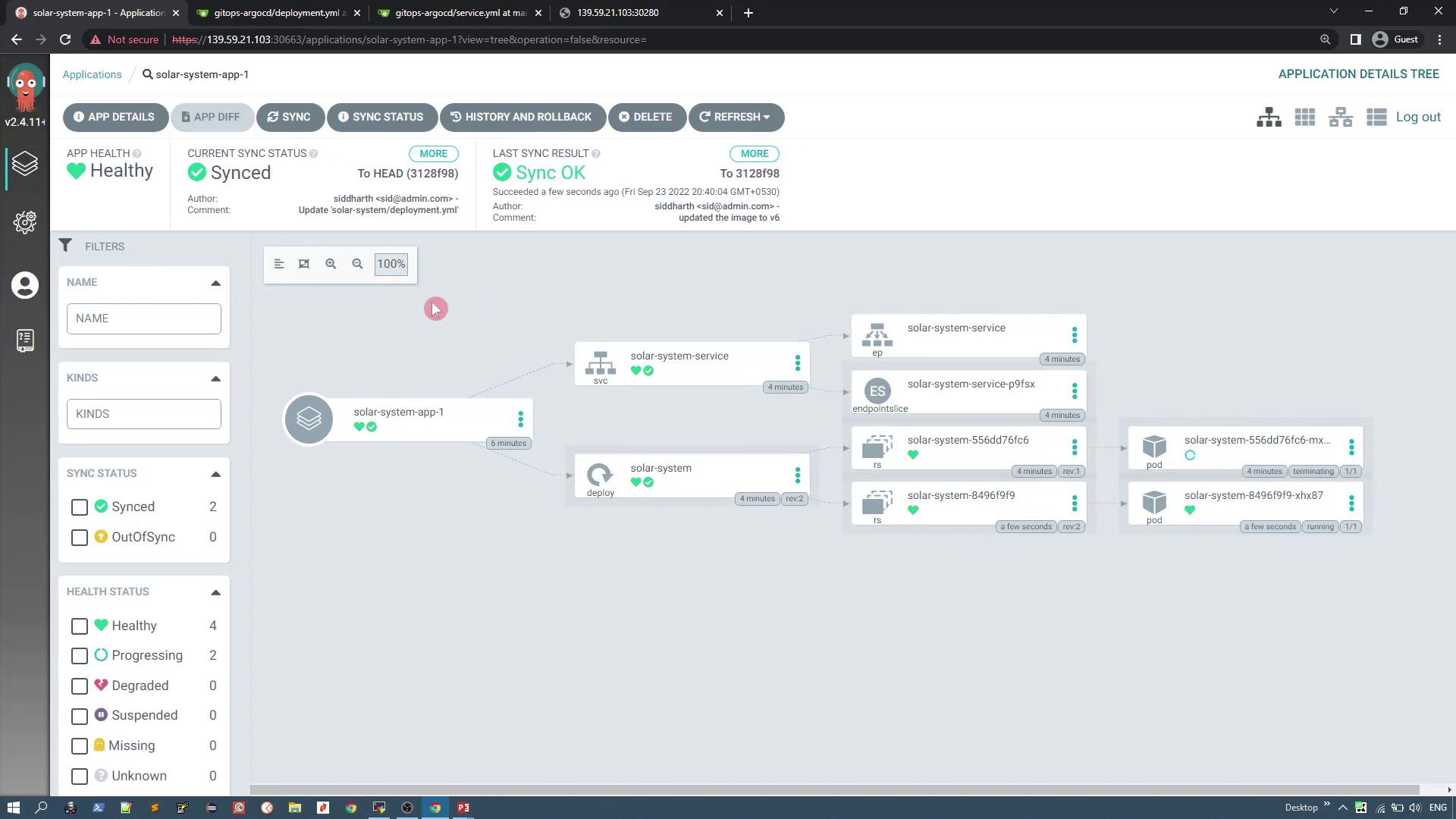Open kebab menu for solar-system deploy node

797,475
